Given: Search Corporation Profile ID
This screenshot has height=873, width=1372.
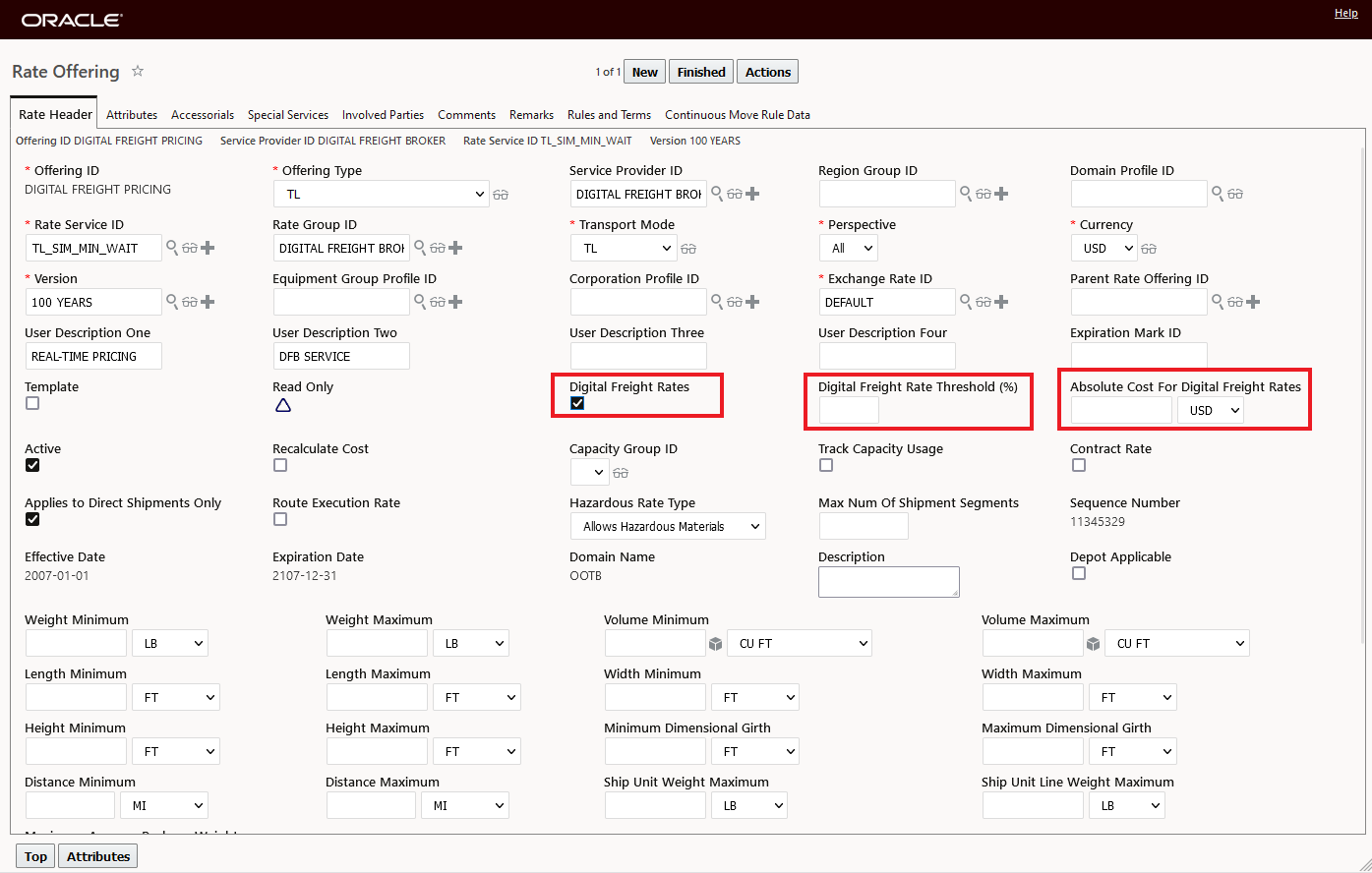Looking at the screenshot, I should (x=717, y=302).
